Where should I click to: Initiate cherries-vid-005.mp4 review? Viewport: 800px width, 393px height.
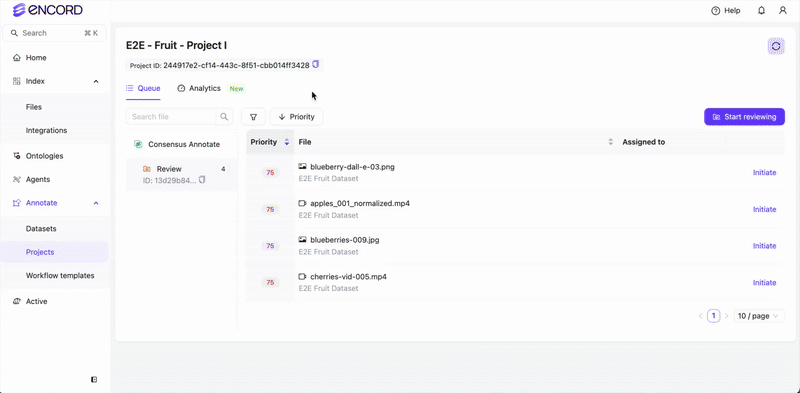[x=764, y=283]
